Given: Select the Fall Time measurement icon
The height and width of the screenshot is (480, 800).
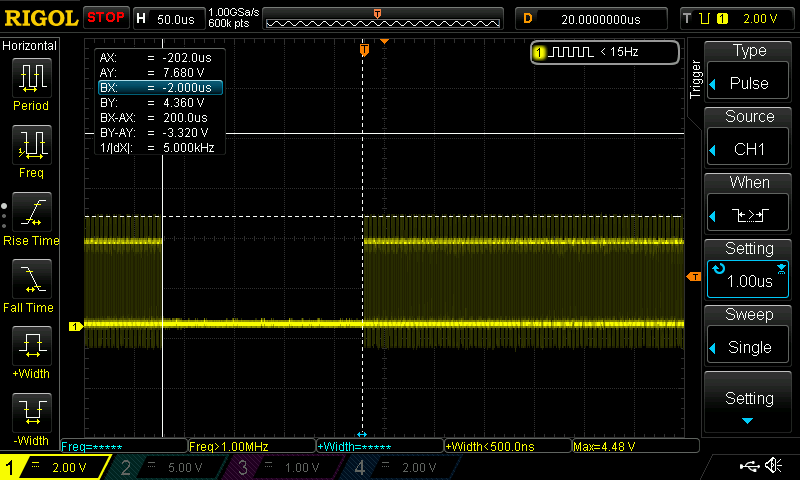Looking at the screenshot, I should point(32,279).
